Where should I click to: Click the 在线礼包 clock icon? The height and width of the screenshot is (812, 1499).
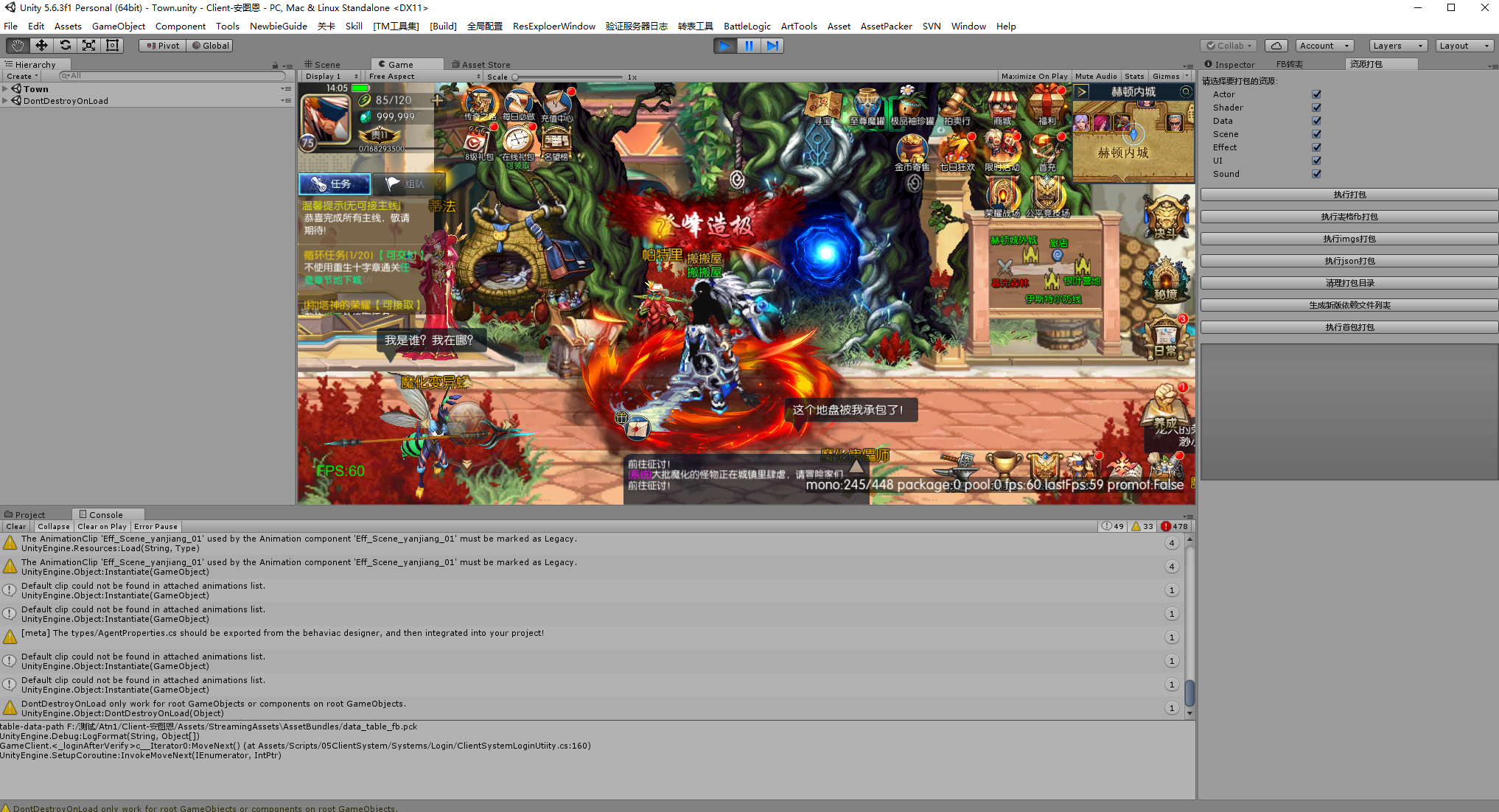[x=518, y=144]
